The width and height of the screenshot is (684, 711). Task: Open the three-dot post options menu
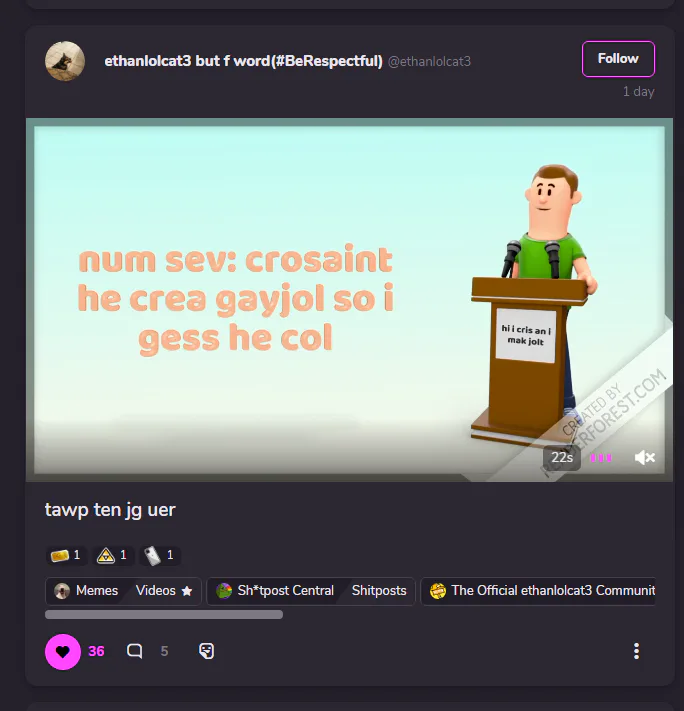point(636,651)
